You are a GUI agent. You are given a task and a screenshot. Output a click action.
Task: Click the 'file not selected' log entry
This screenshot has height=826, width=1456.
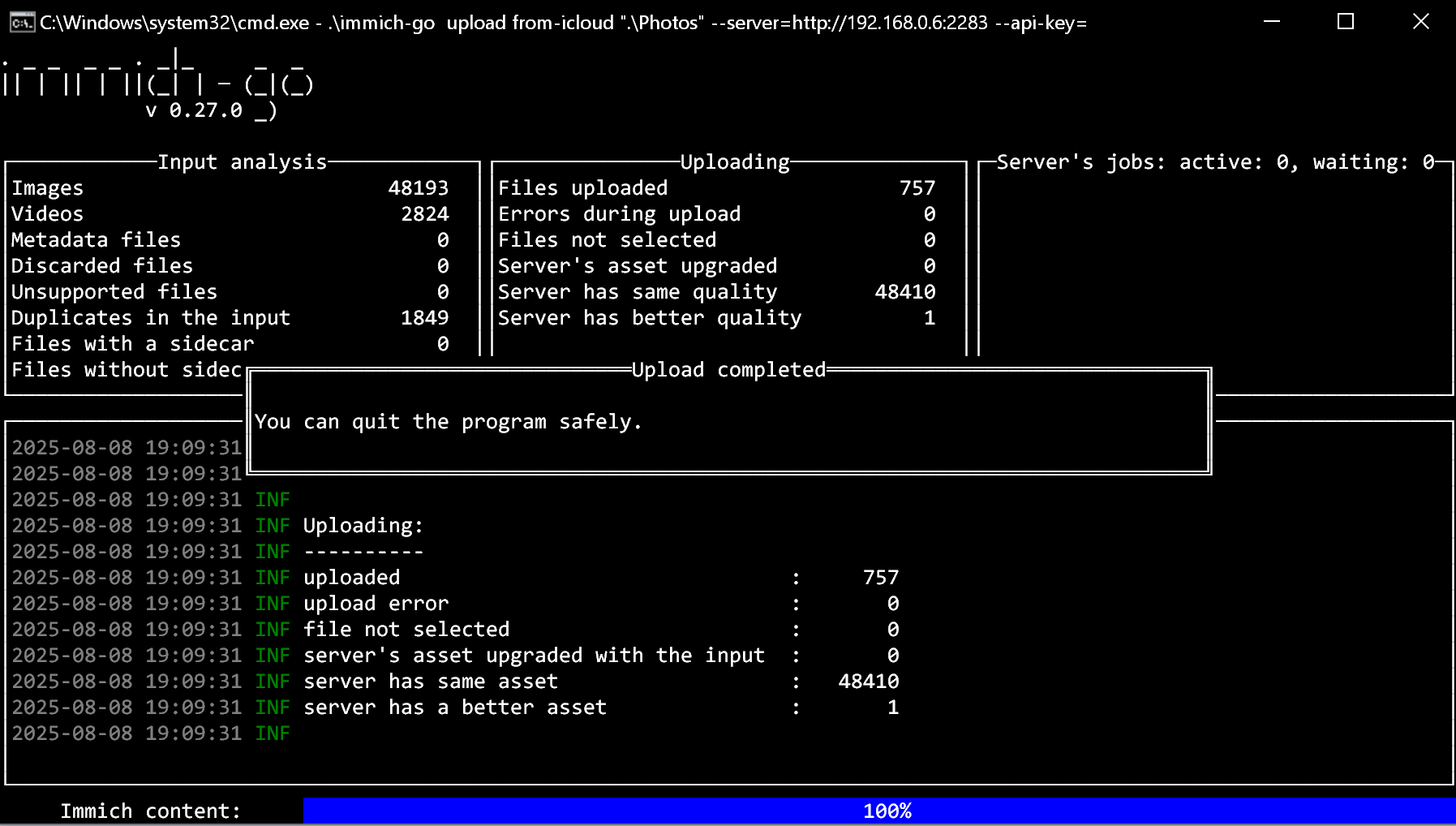[406, 630]
